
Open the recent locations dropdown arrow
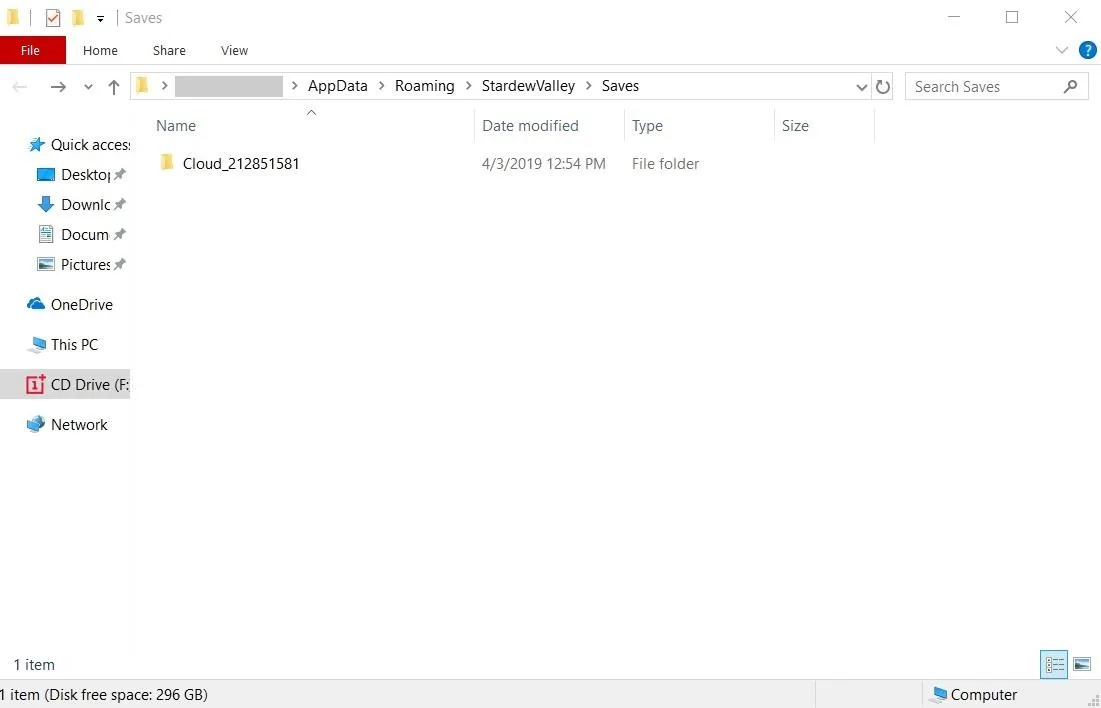pyautogui.click(x=88, y=87)
